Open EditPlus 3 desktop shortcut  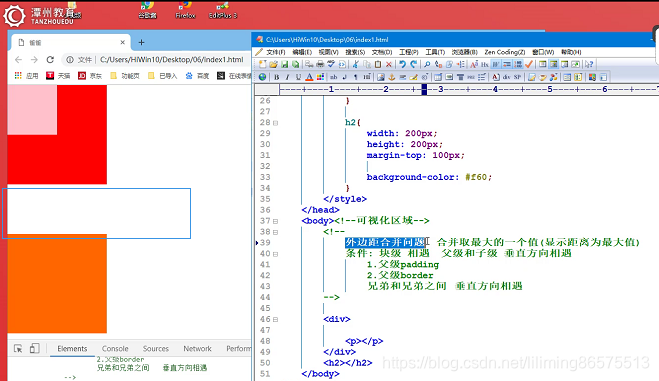click(223, 10)
